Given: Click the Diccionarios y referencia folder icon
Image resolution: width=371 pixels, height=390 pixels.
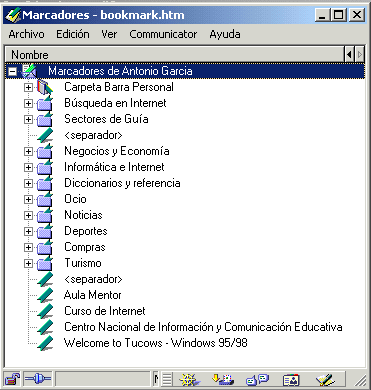Looking at the screenshot, I should [x=45, y=183].
